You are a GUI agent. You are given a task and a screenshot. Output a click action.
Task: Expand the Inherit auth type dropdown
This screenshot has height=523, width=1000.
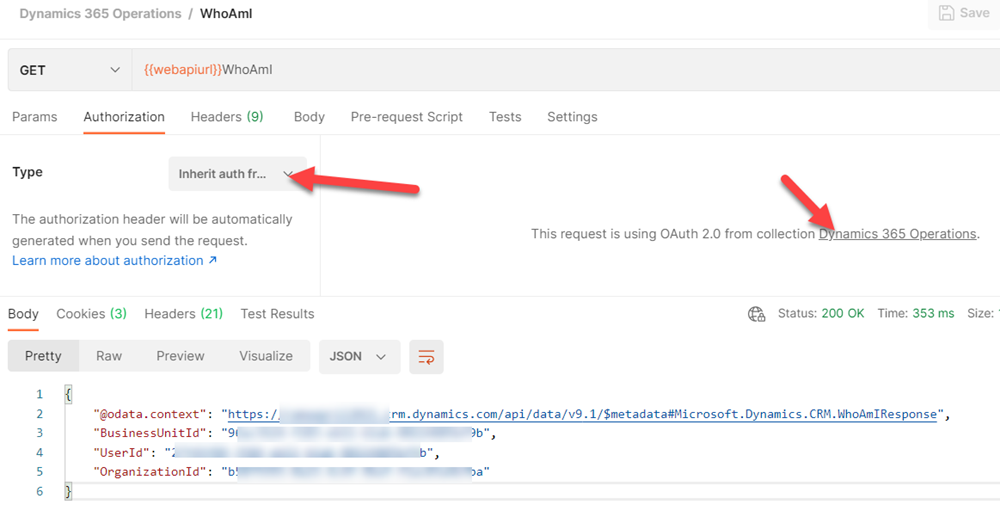point(237,173)
